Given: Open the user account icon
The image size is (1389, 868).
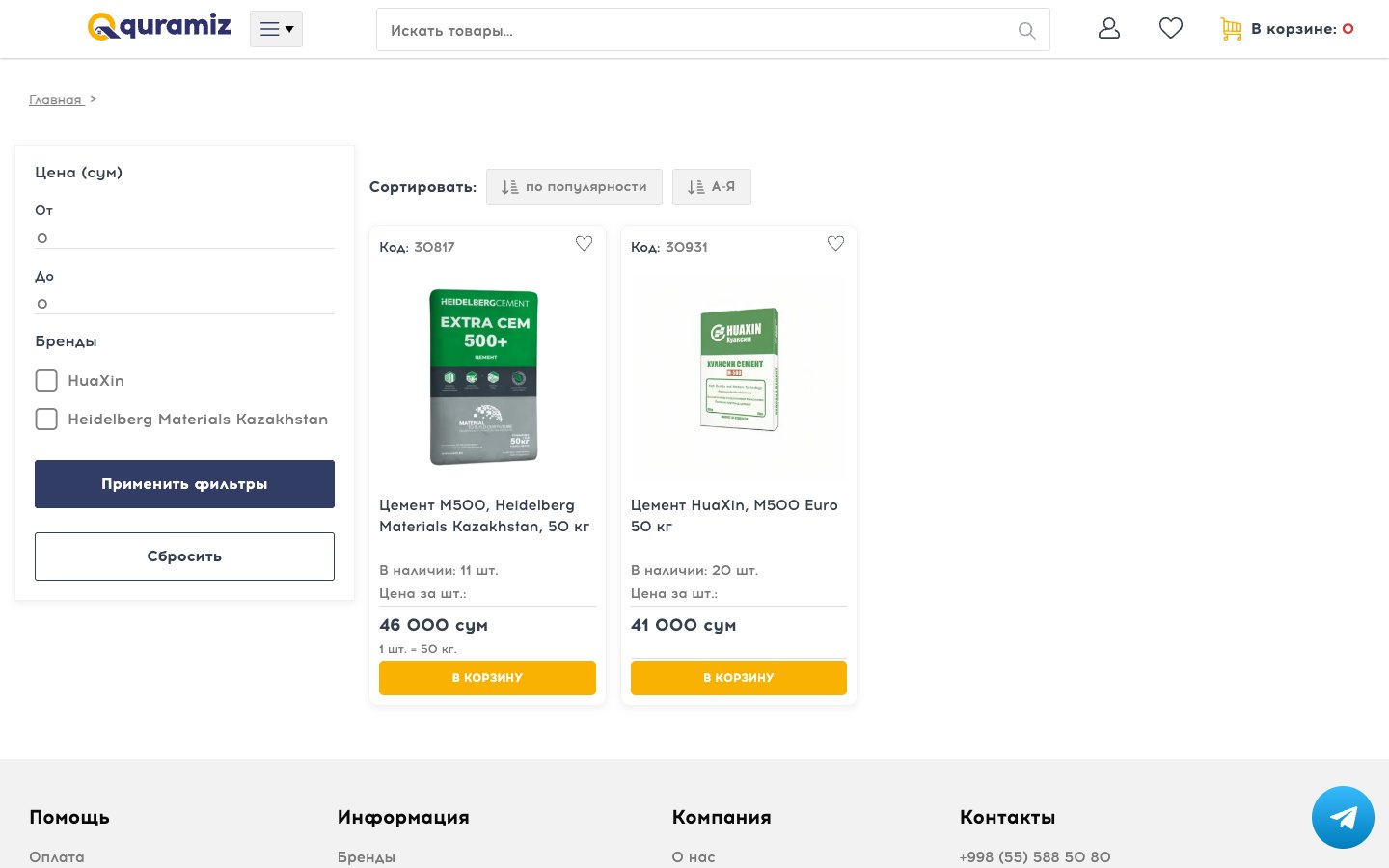Looking at the screenshot, I should coord(1109,28).
